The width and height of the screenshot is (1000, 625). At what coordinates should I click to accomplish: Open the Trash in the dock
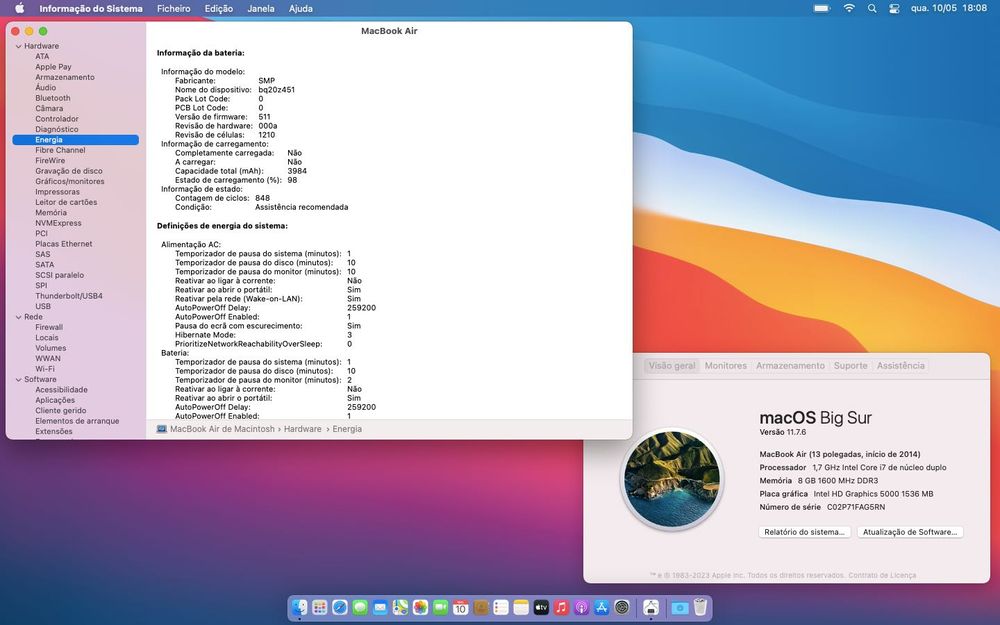pos(700,608)
